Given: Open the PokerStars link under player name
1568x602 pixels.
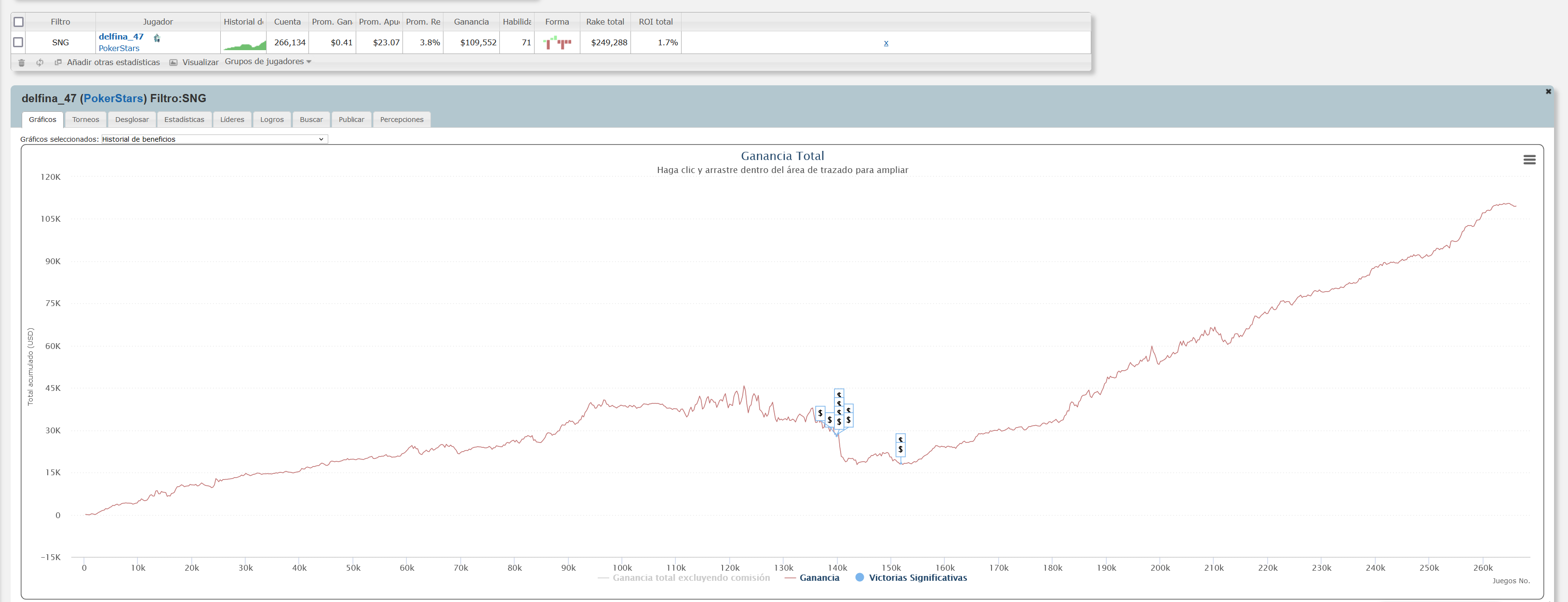Looking at the screenshot, I should click(x=119, y=48).
